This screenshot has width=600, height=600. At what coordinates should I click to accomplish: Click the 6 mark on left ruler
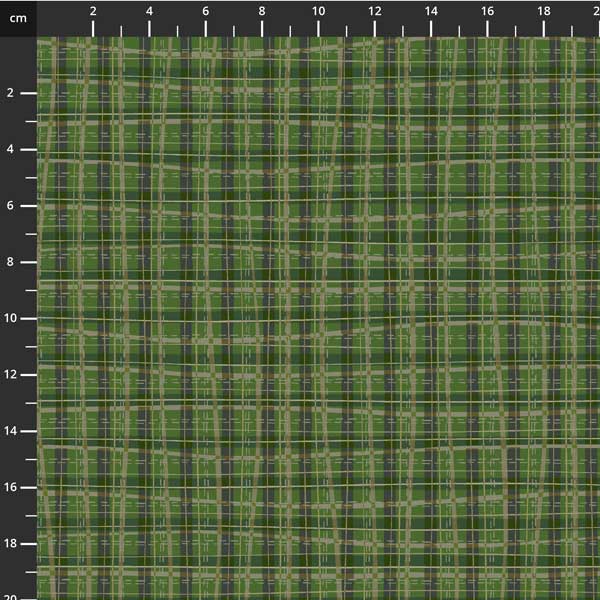point(12,206)
